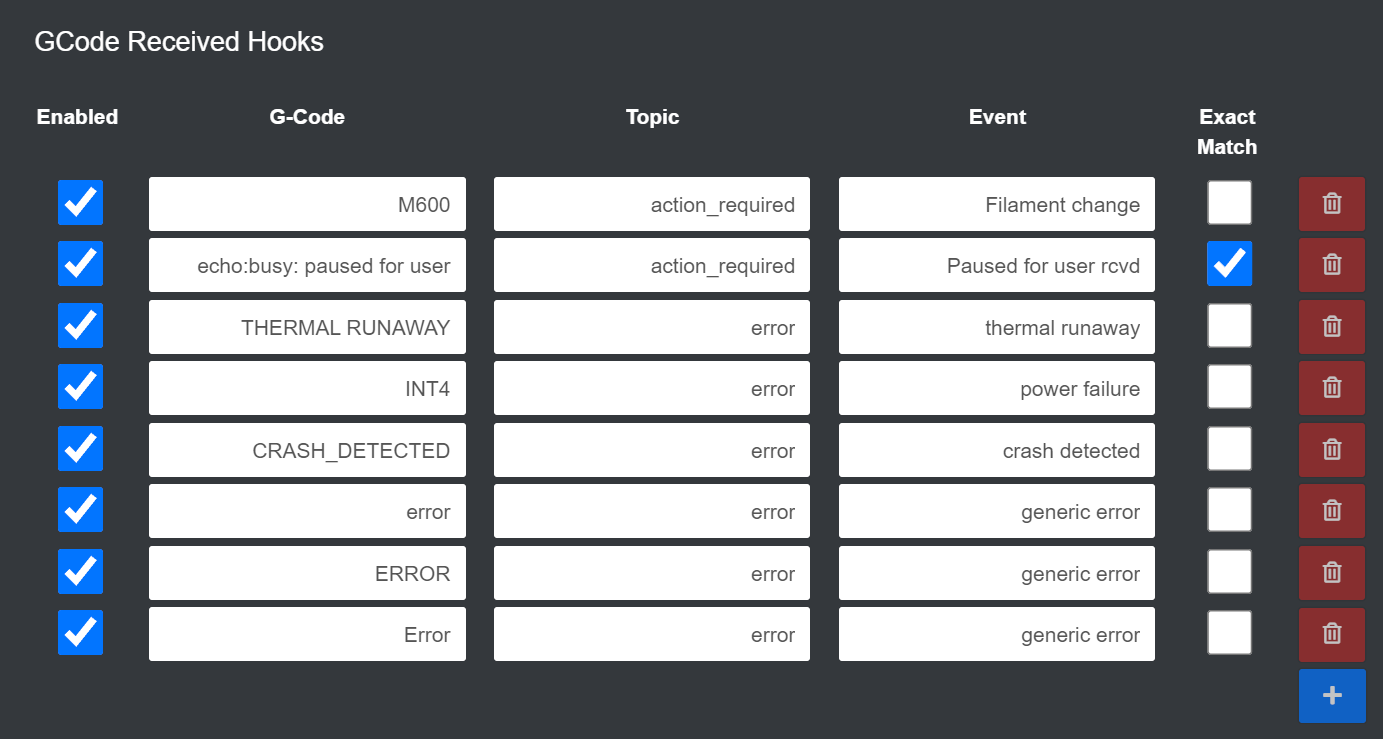Edit the M600 G-Code field
Image resolution: width=1383 pixels, height=739 pixels.
(307, 204)
